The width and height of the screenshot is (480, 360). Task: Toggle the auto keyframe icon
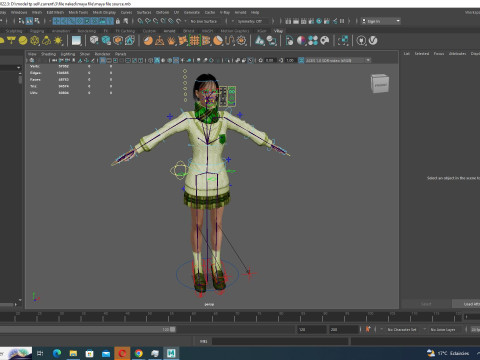coord(368,329)
